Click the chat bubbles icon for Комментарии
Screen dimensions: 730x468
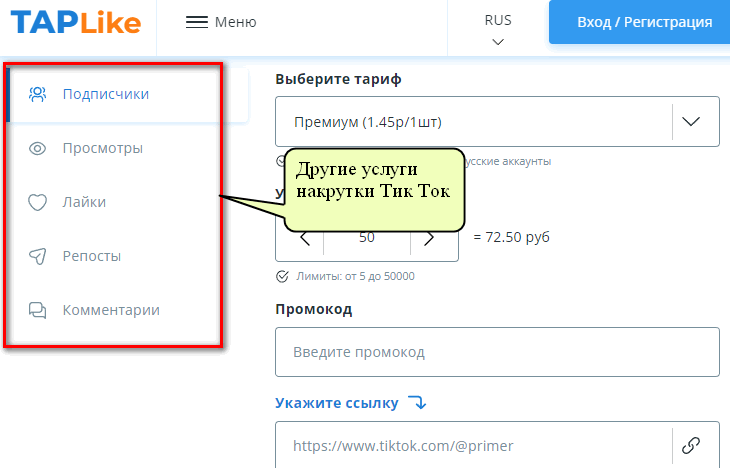pyautogui.click(x=37, y=310)
